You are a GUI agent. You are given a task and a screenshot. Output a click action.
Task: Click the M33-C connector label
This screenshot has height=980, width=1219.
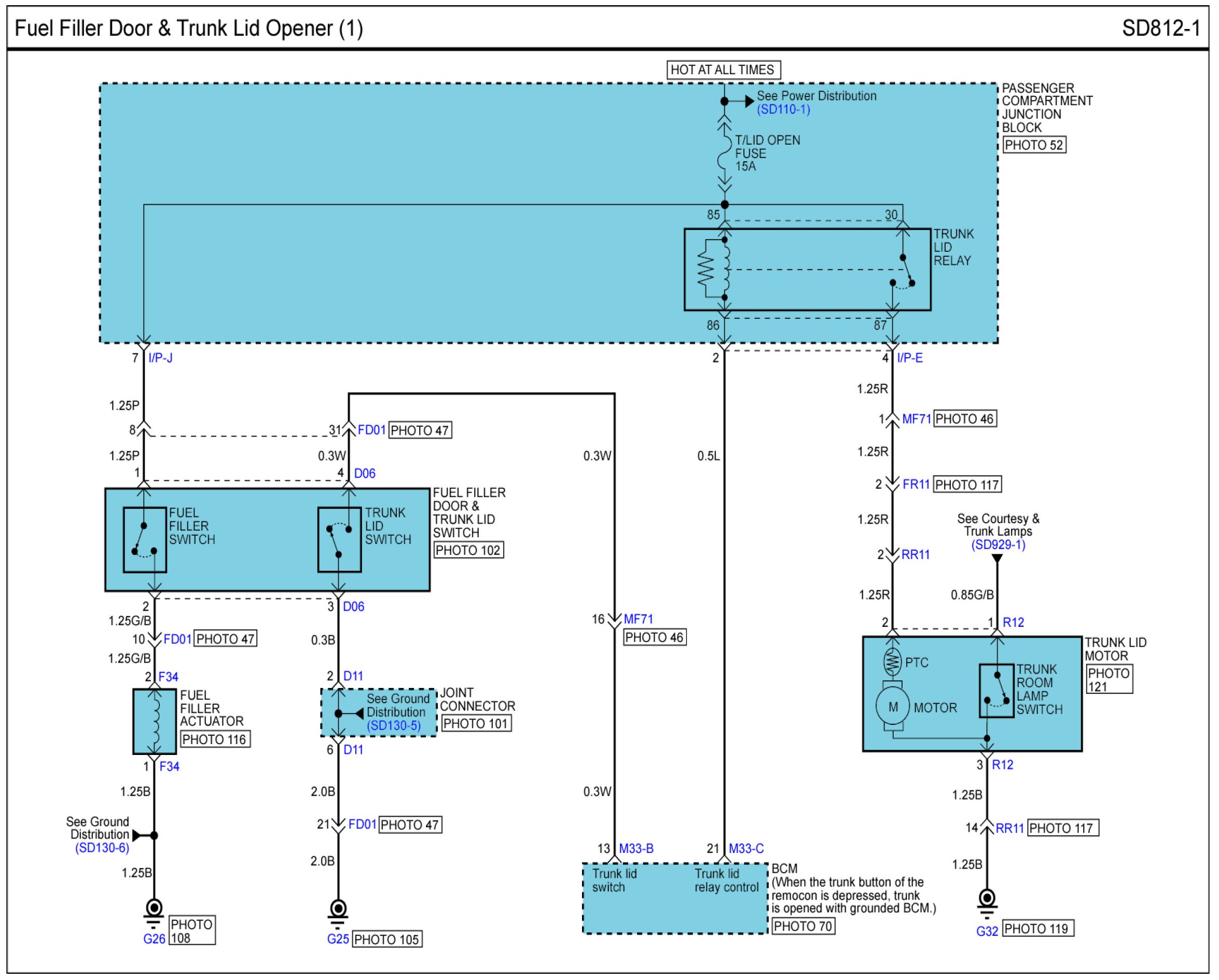746,849
